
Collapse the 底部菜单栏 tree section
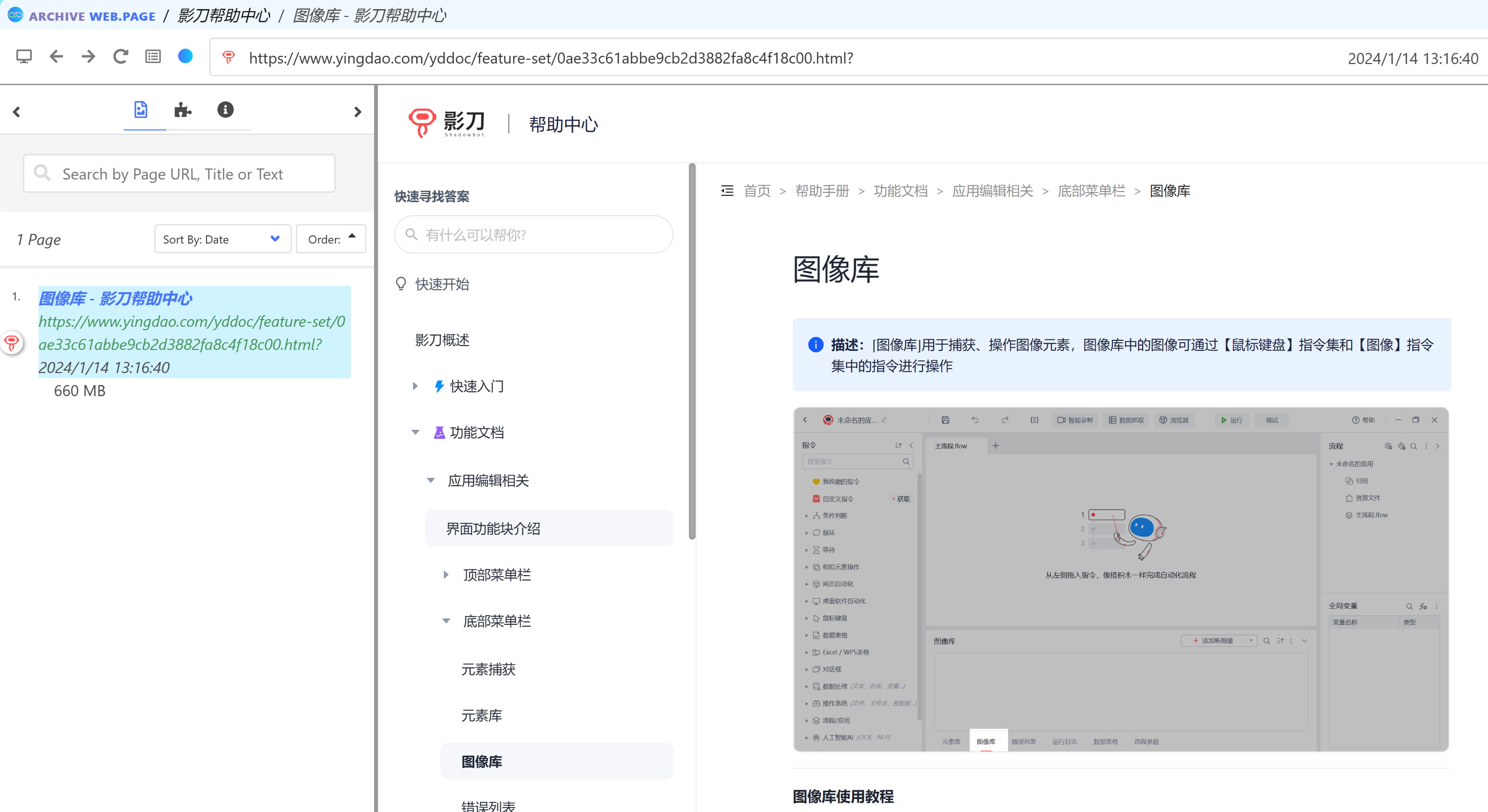(446, 621)
